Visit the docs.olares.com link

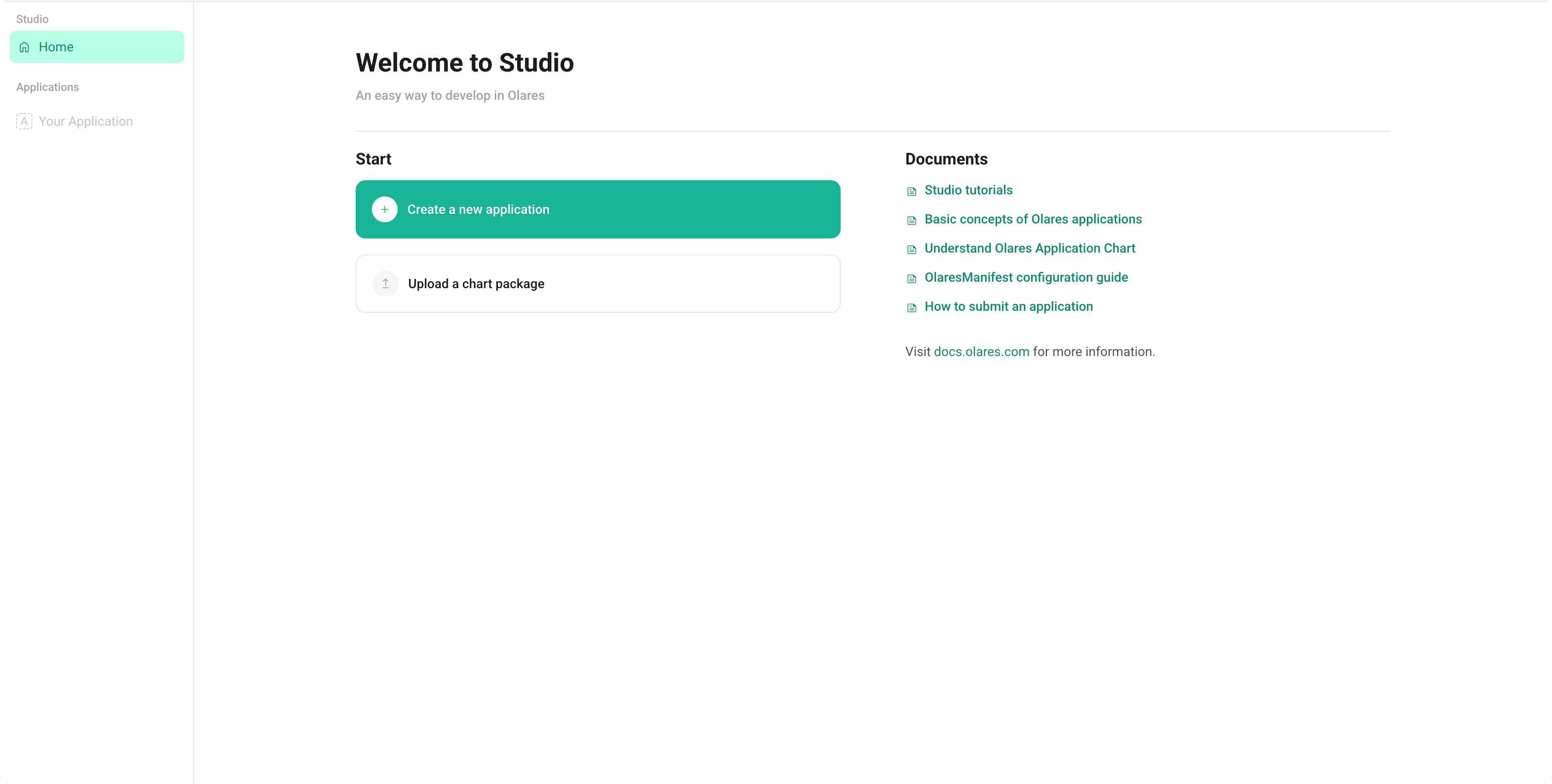point(981,351)
